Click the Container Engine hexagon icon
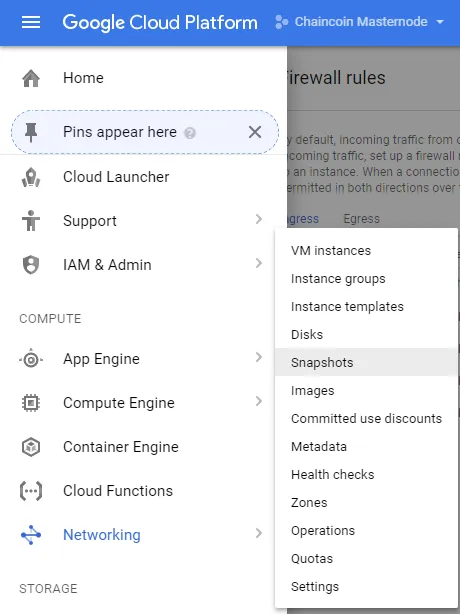Image resolution: width=460 pixels, height=614 pixels. (x=31, y=447)
